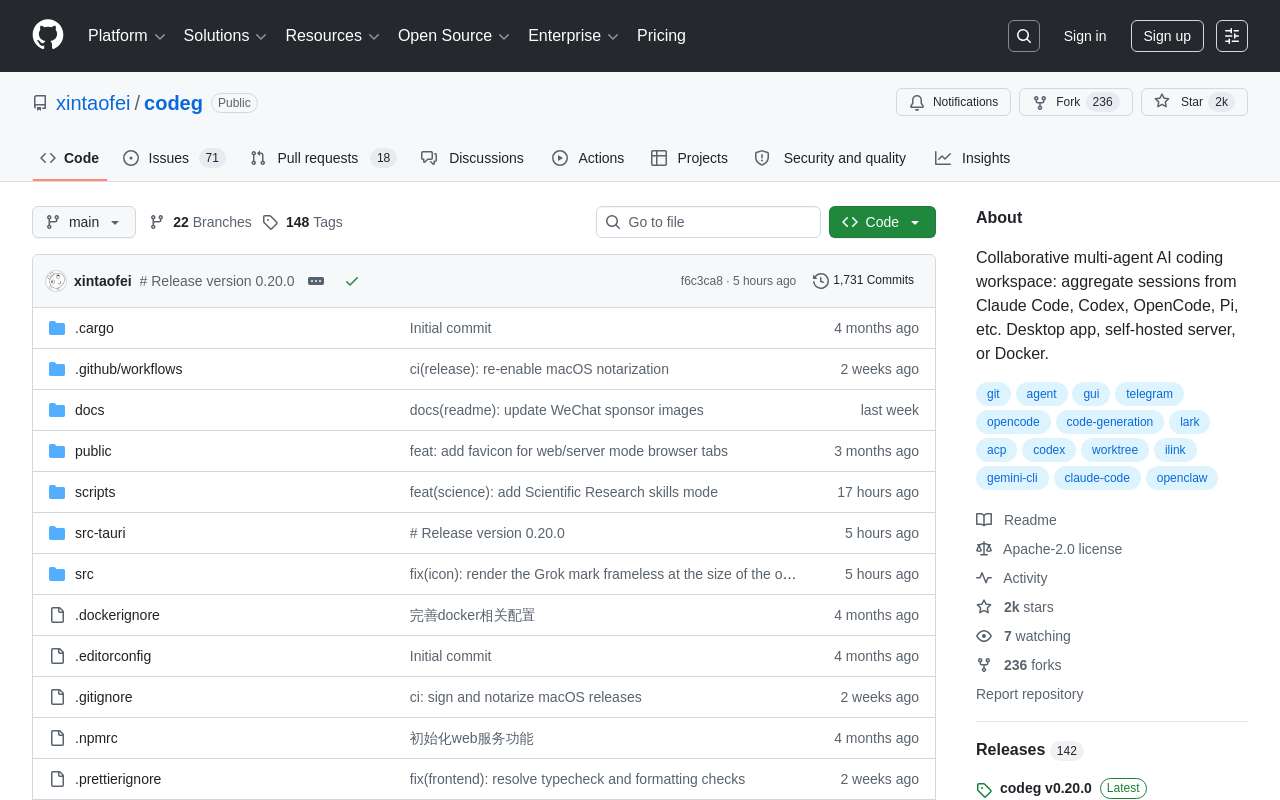Viewport: 1280px width, 800px height.
Task: Click the Sign in link
Action: pos(1085,36)
